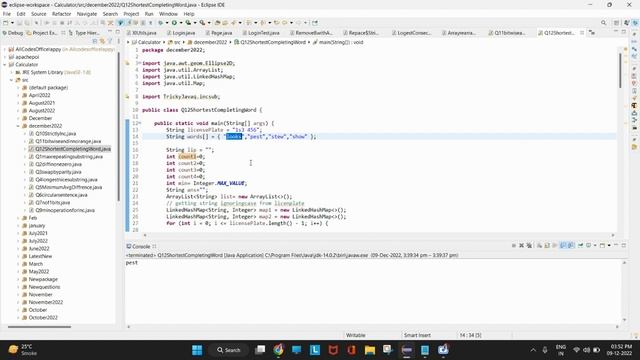
Task: Switch to the Page.java editor tab
Action: [x=220, y=33]
